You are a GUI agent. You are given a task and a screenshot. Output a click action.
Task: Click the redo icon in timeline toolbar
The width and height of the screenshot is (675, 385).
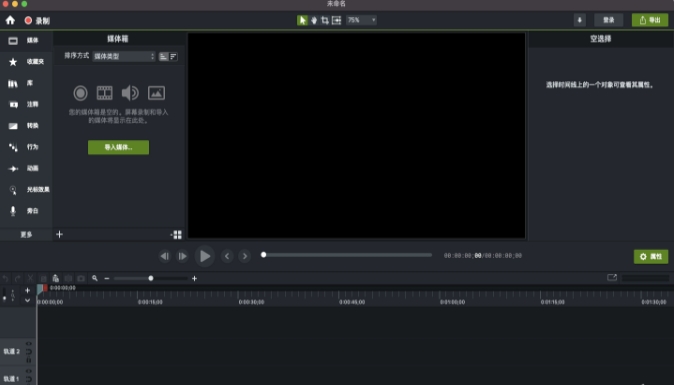click(18, 279)
